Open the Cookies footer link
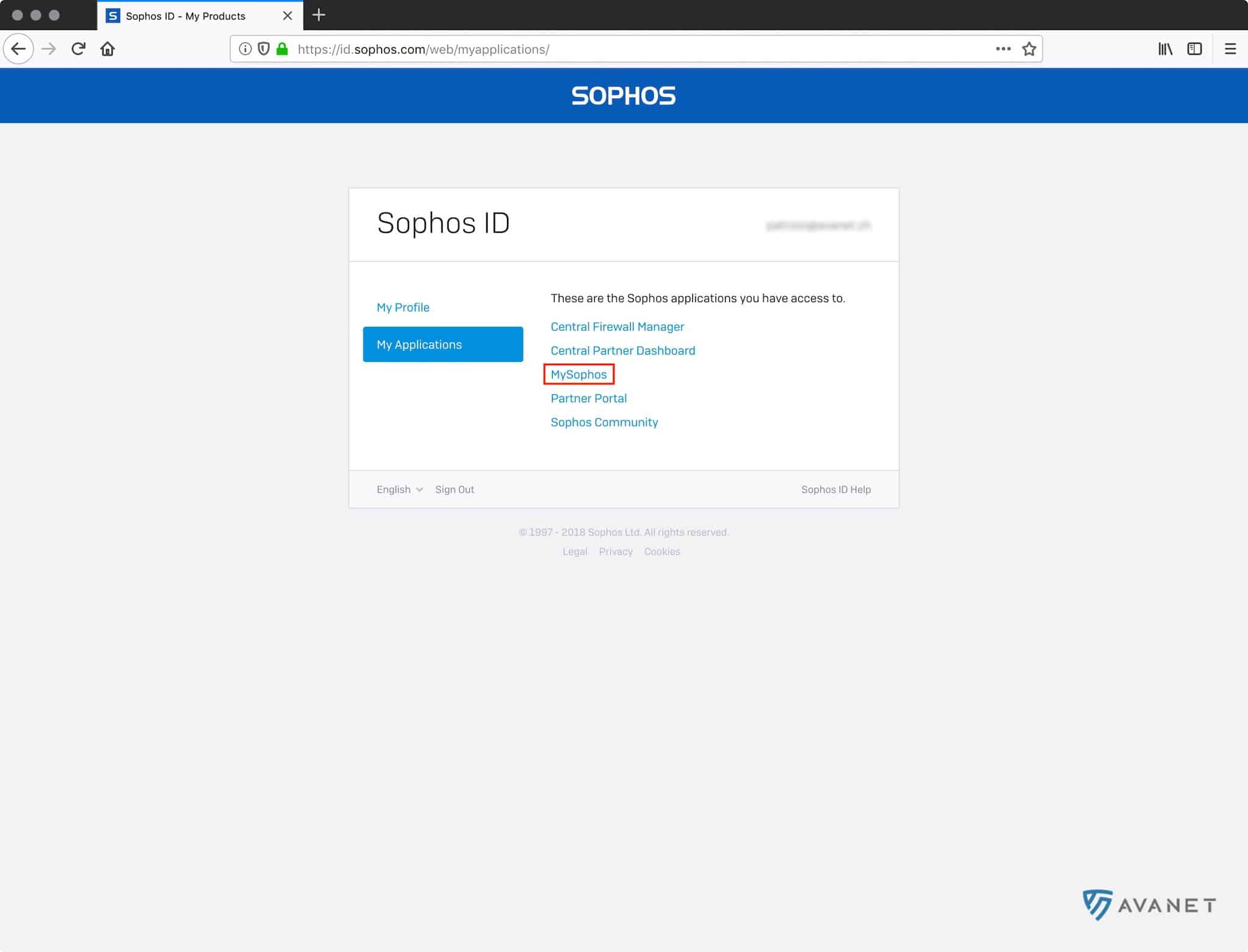 click(x=662, y=552)
